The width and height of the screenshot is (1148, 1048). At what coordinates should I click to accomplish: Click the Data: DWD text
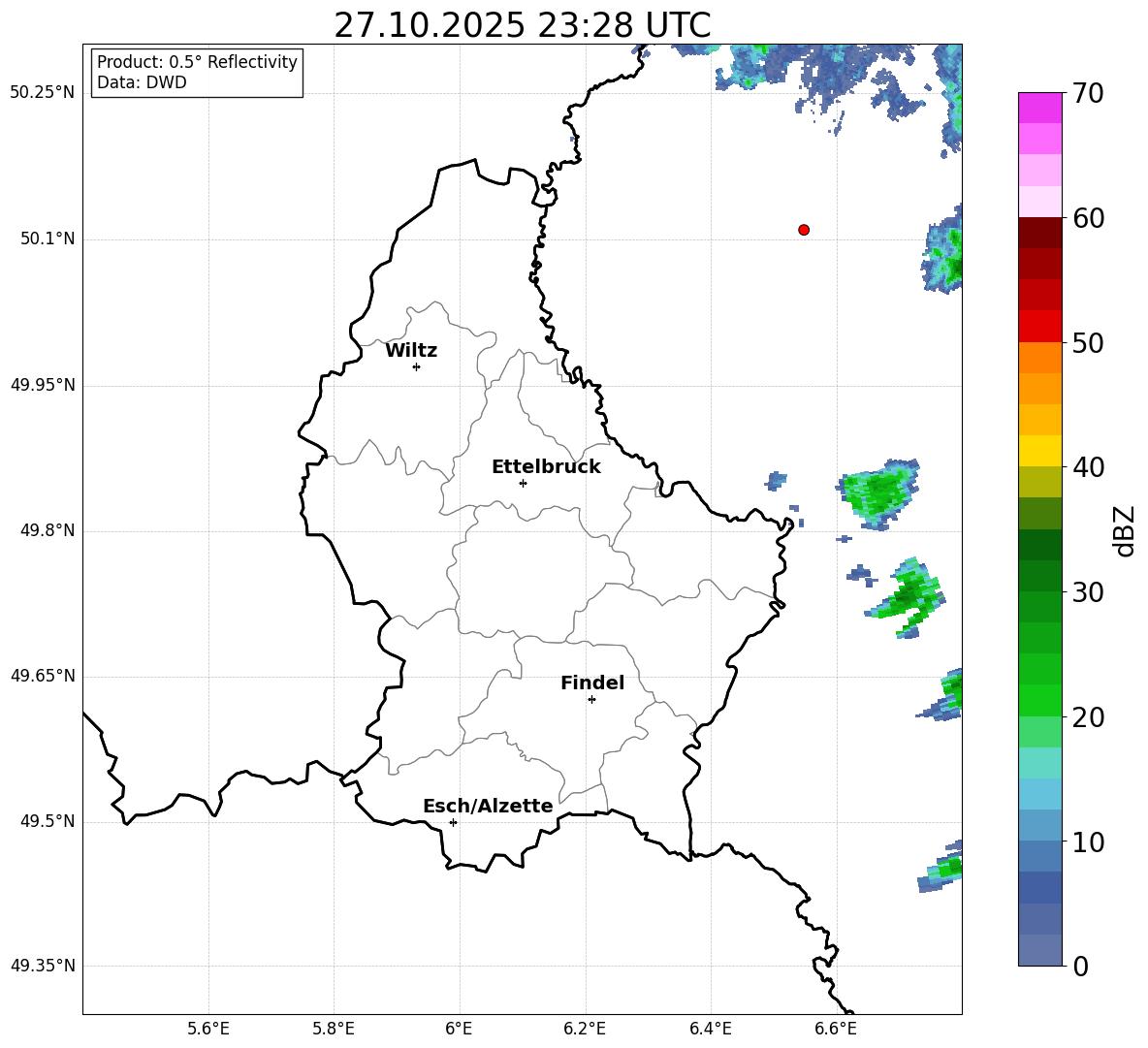(142, 82)
